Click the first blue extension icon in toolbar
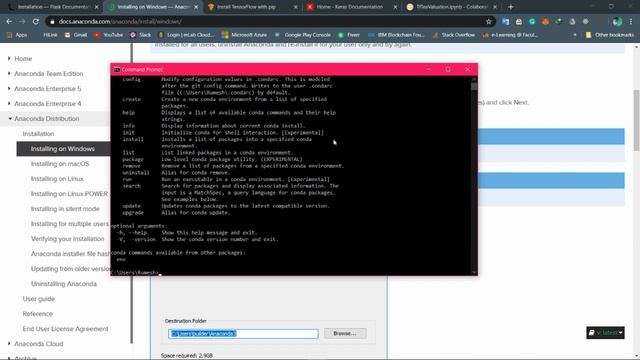Viewport: 640px width, 360px height. [x=506, y=21]
